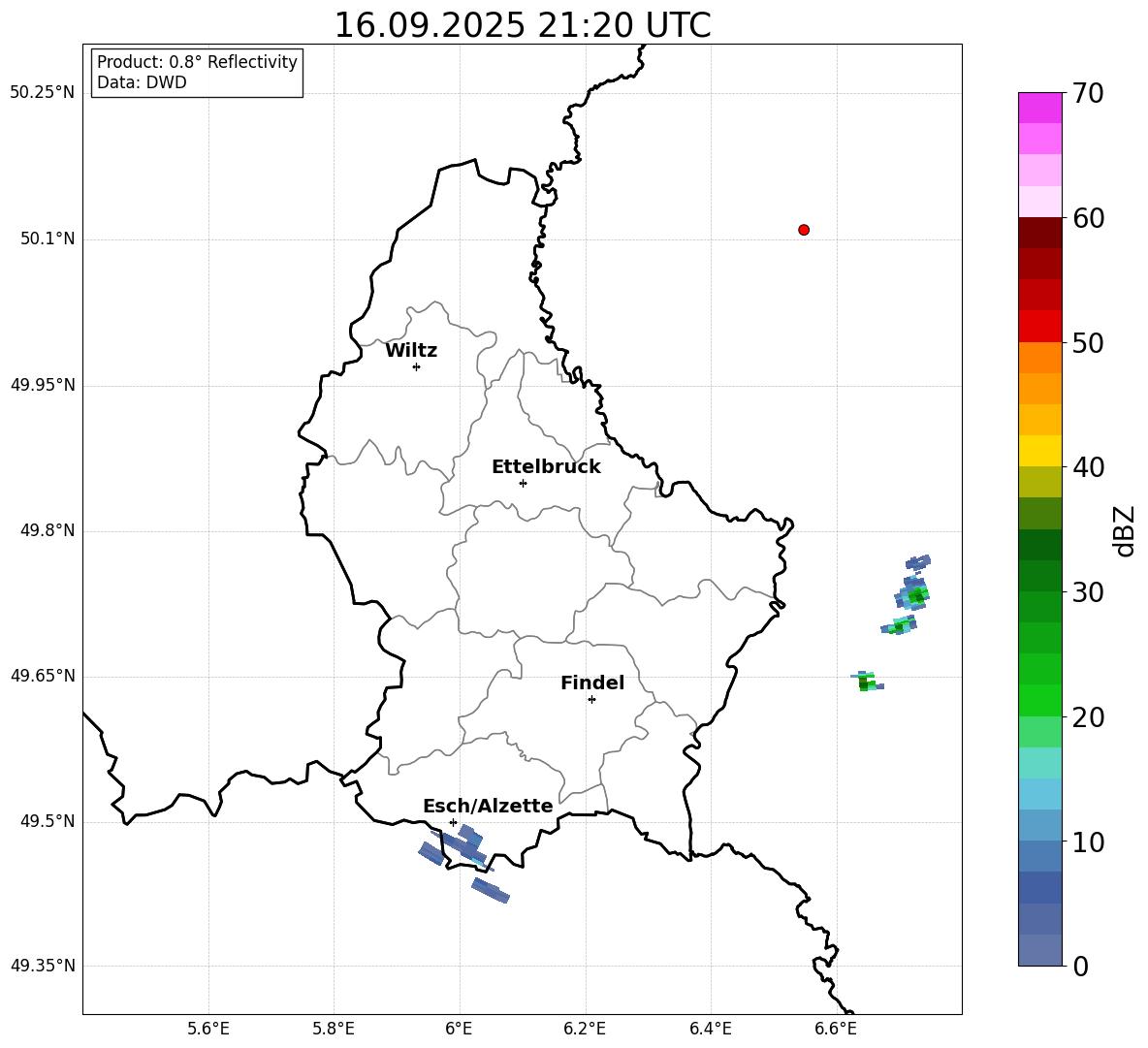Click the latitude label '49.35°N'
This screenshot has height=1048, width=1148.
click(x=43, y=966)
